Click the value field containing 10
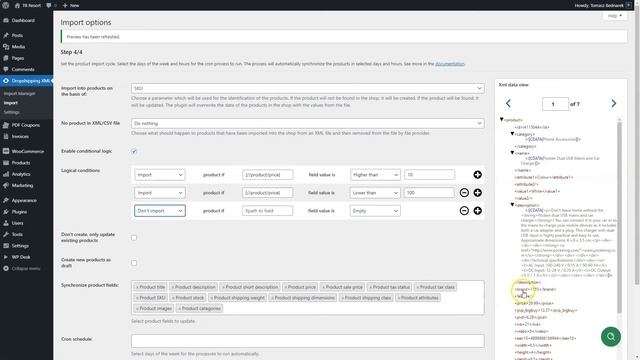 point(429,175)
